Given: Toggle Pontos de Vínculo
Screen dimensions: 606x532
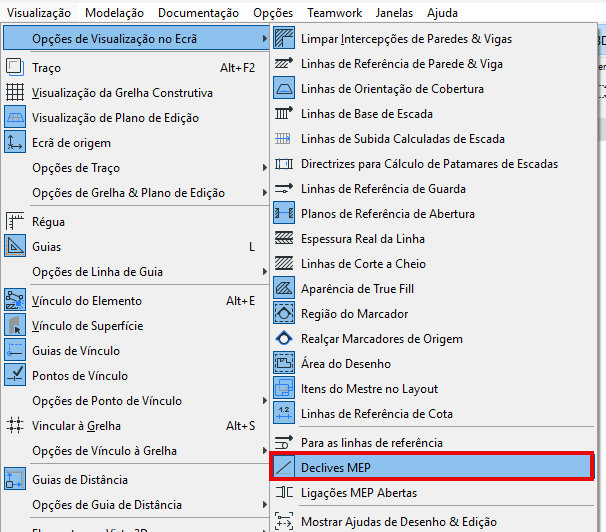Looking at the screenshot, I should [x=135, y=376].
